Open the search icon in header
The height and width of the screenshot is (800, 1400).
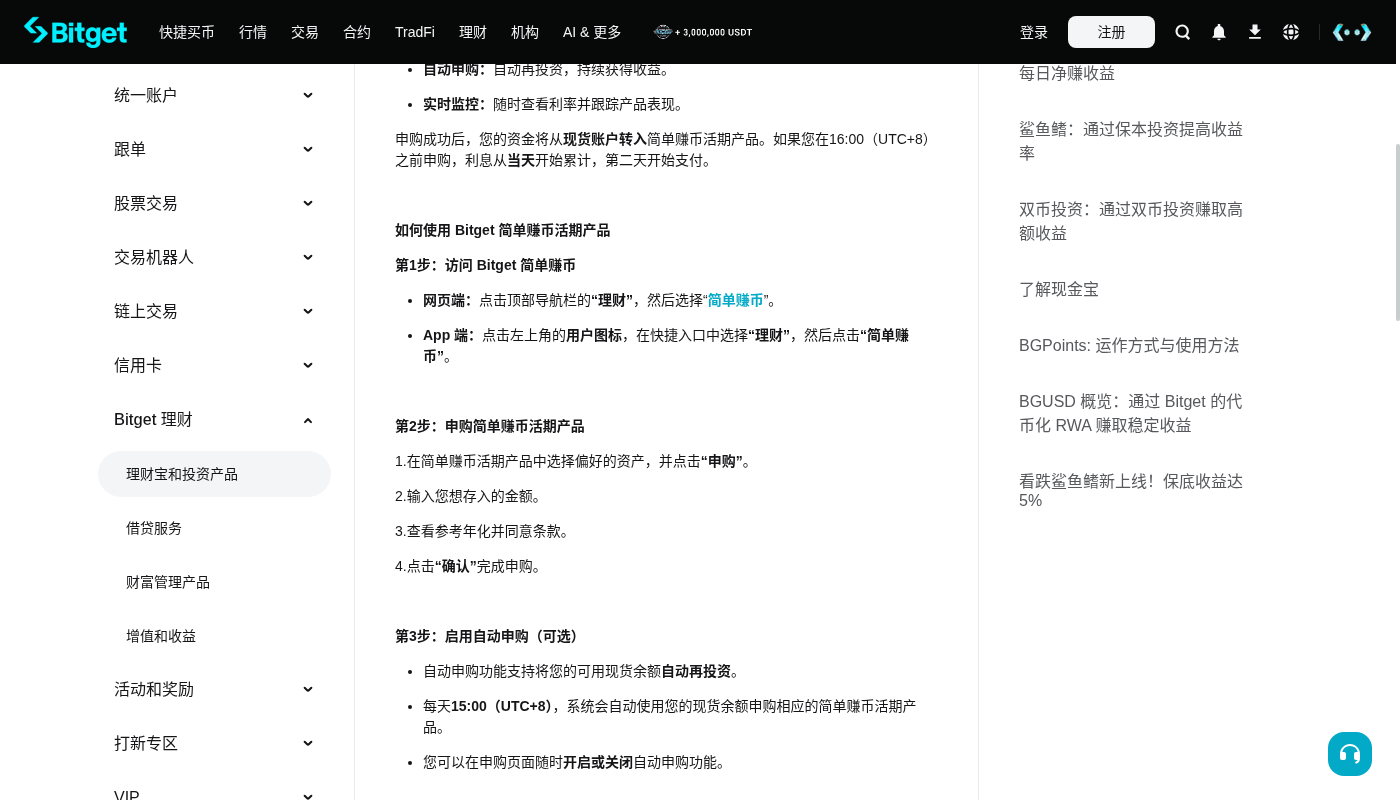pos(1183,32)
